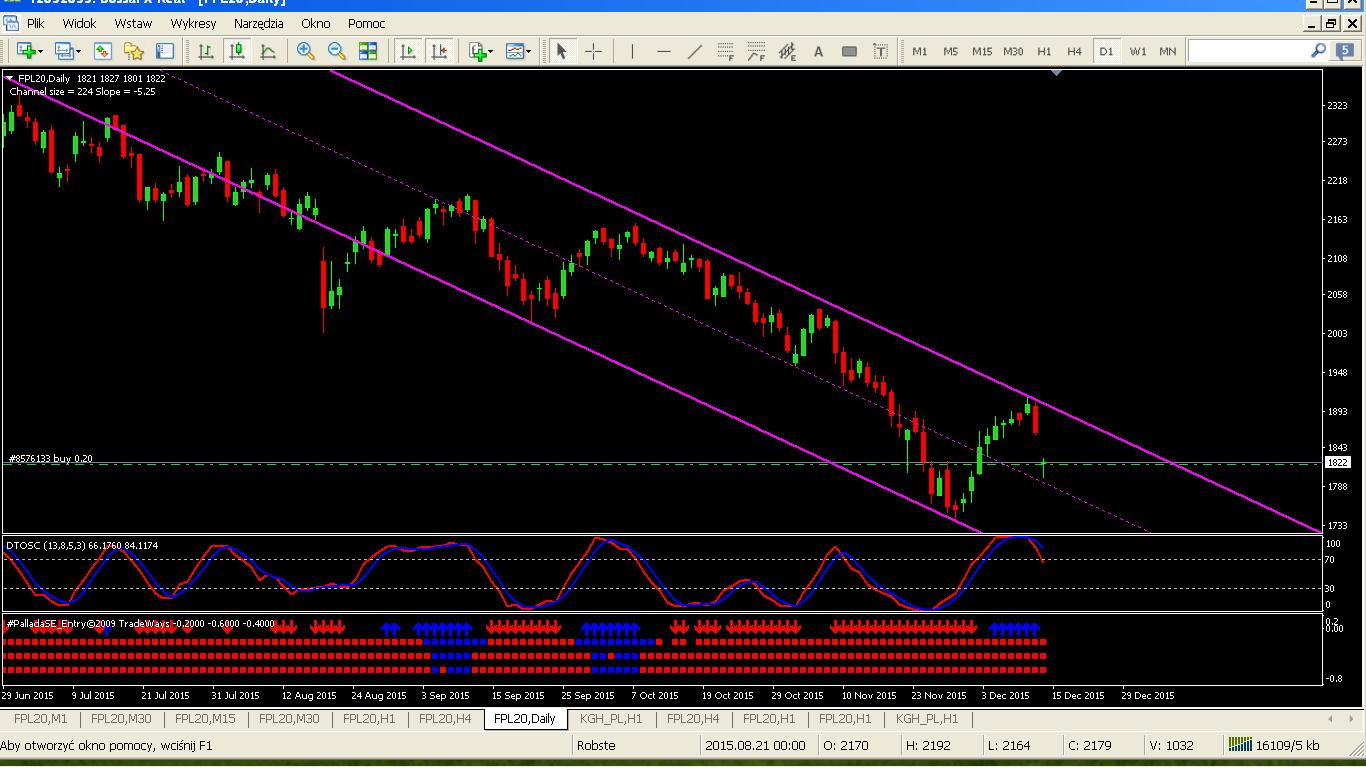Select the Crosshair cursor tool

(593, 51)
